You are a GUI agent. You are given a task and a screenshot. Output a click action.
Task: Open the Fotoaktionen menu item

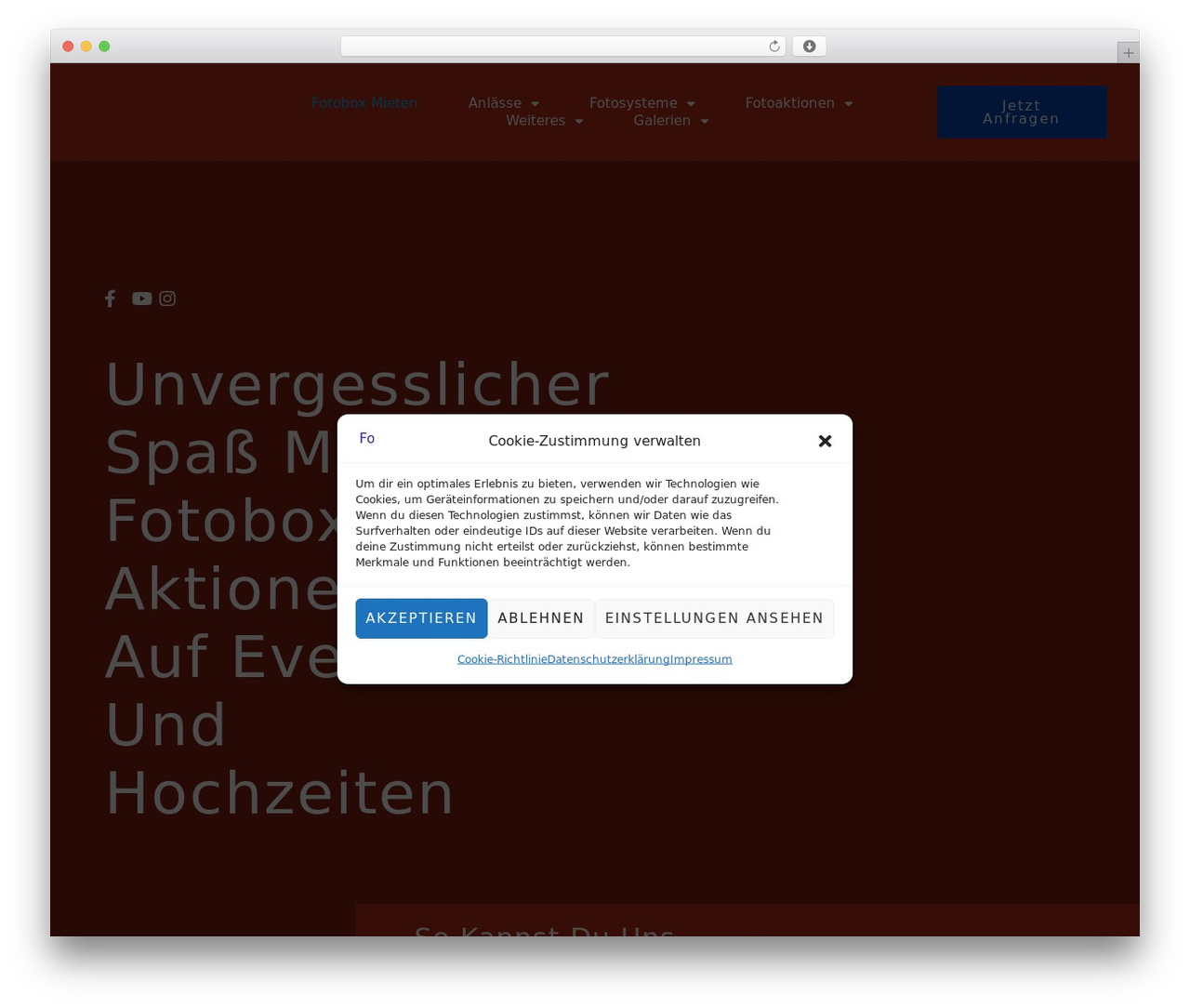pyautogui.click(x=789, y=103)
